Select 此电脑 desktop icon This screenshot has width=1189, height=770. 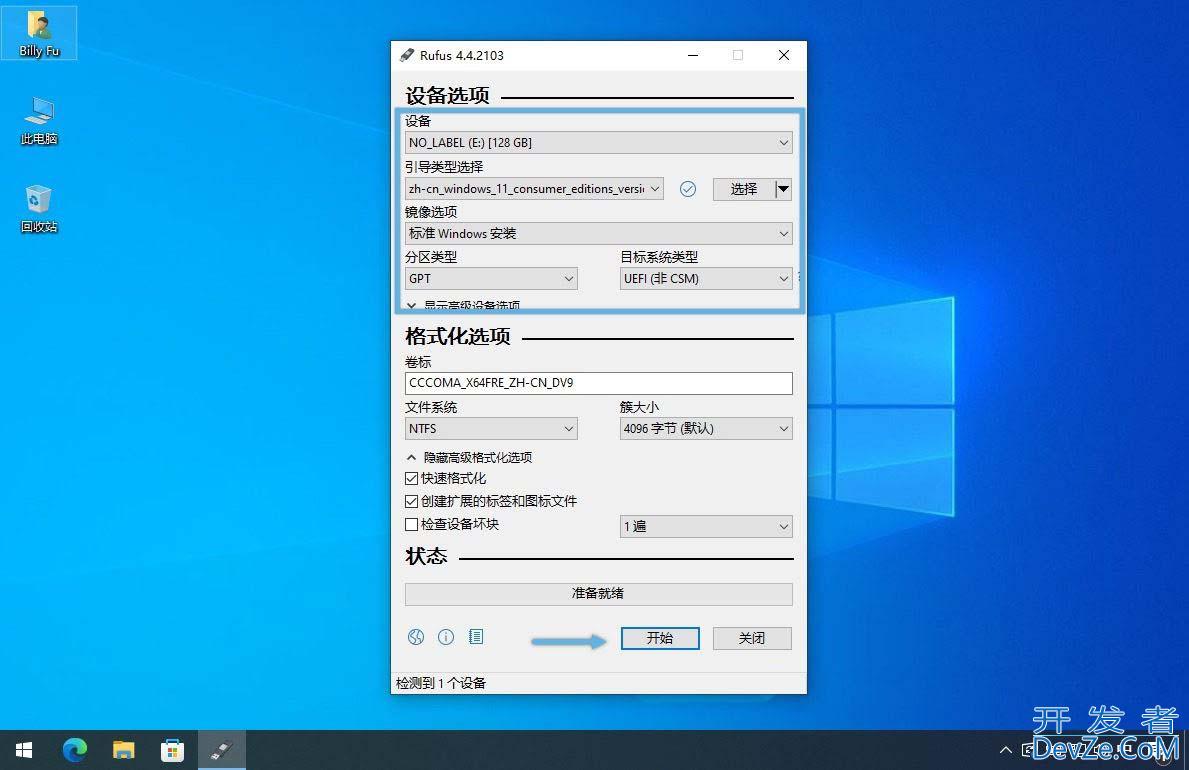tap(39, 121)
